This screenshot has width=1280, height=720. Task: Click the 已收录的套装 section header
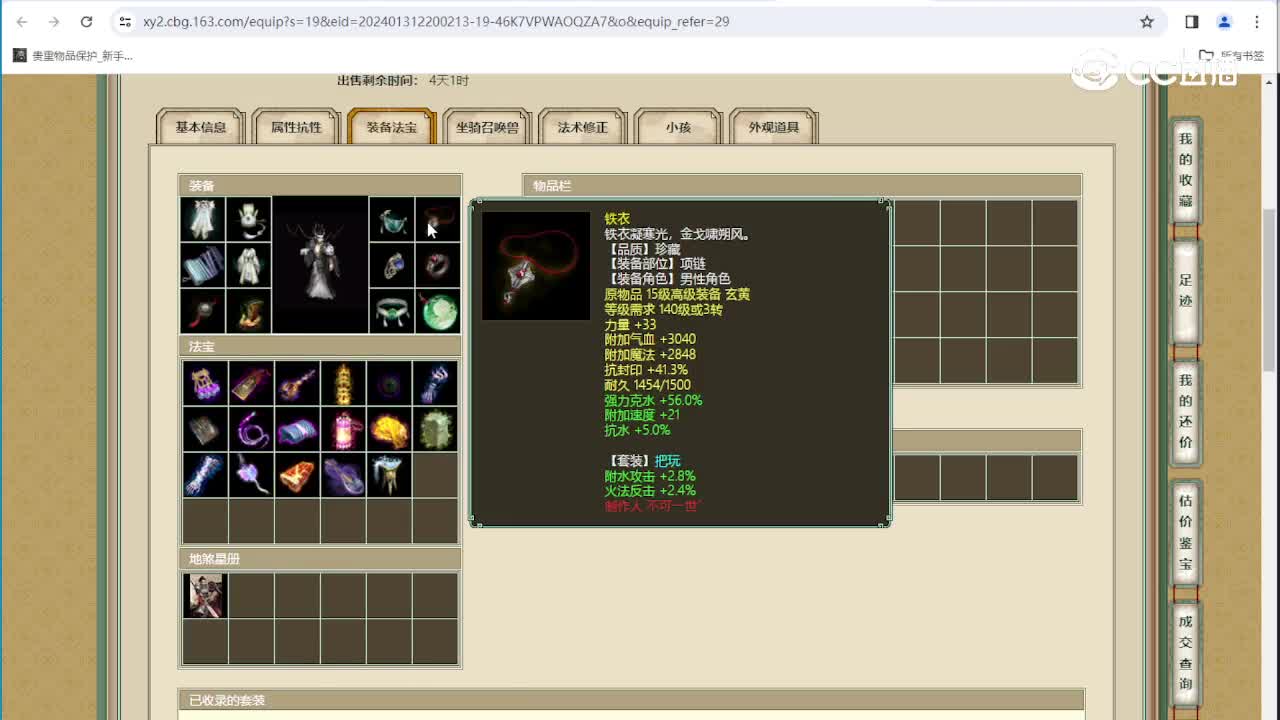click(x=631, y=700)
